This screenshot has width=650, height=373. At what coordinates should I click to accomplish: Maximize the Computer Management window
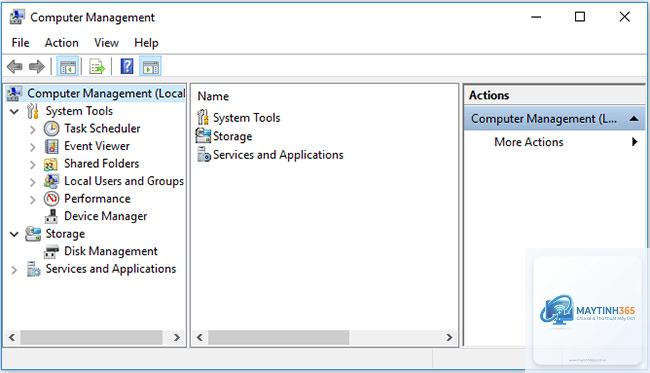580,17
